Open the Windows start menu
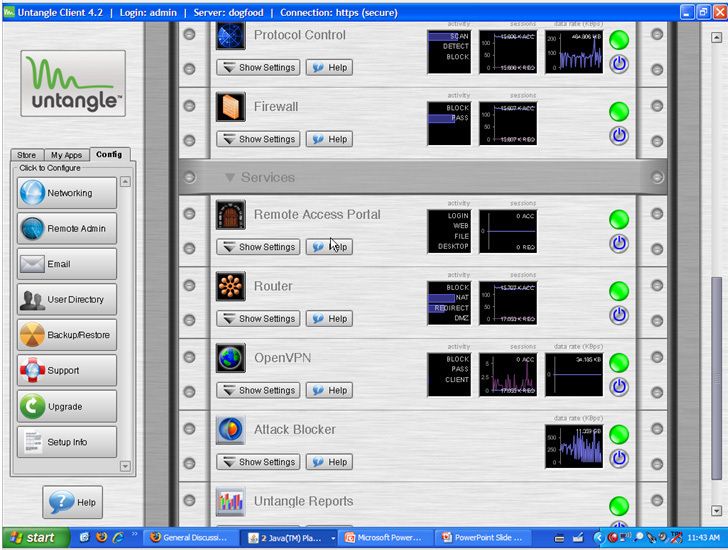The width and height of the screenshot is (728, 550). [x=36, y=537]
